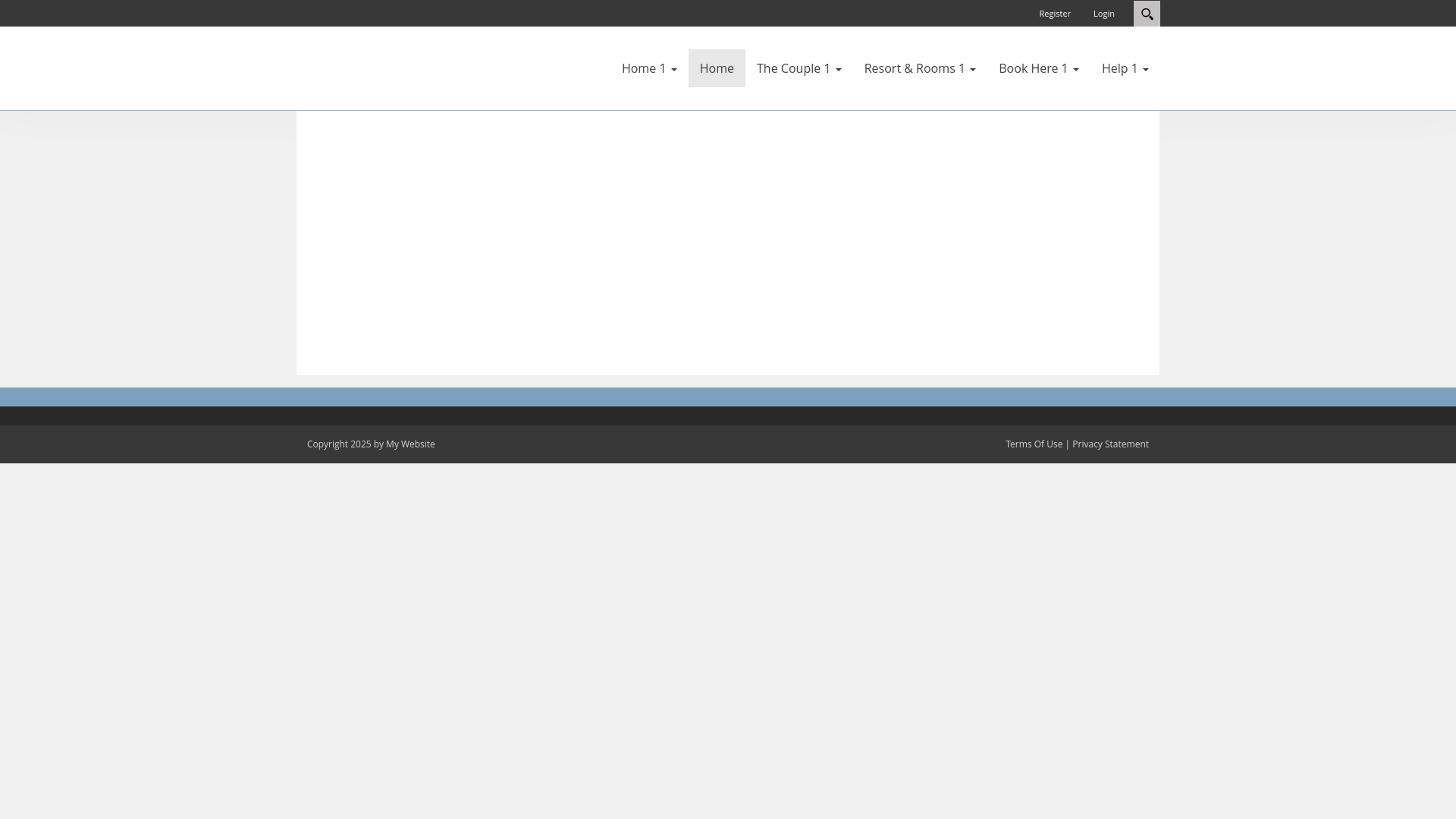Expand the Home 1 dropdown menu

pyautogui.click(x=649, y=68)
